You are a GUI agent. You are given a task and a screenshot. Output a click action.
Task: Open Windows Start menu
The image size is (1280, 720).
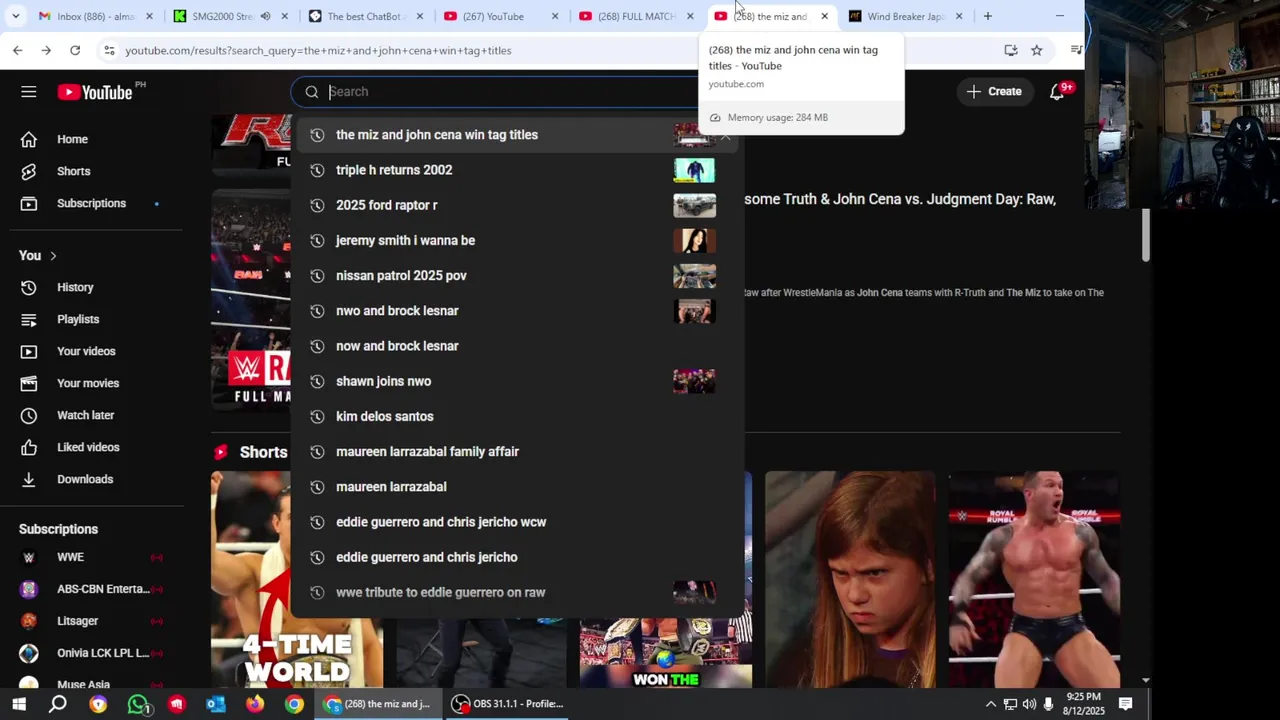point(20,704)
